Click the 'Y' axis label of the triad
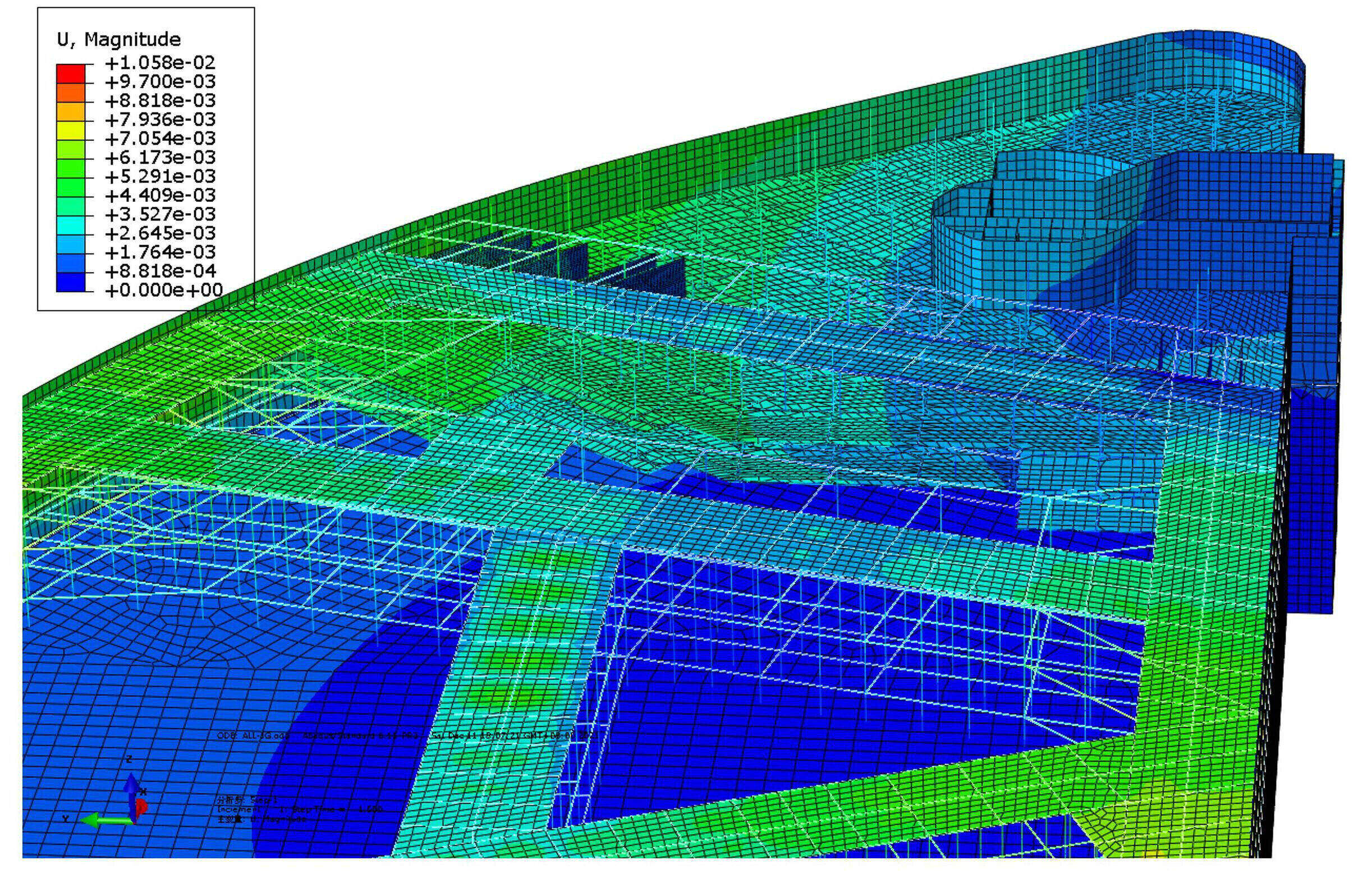 [66, 818]
